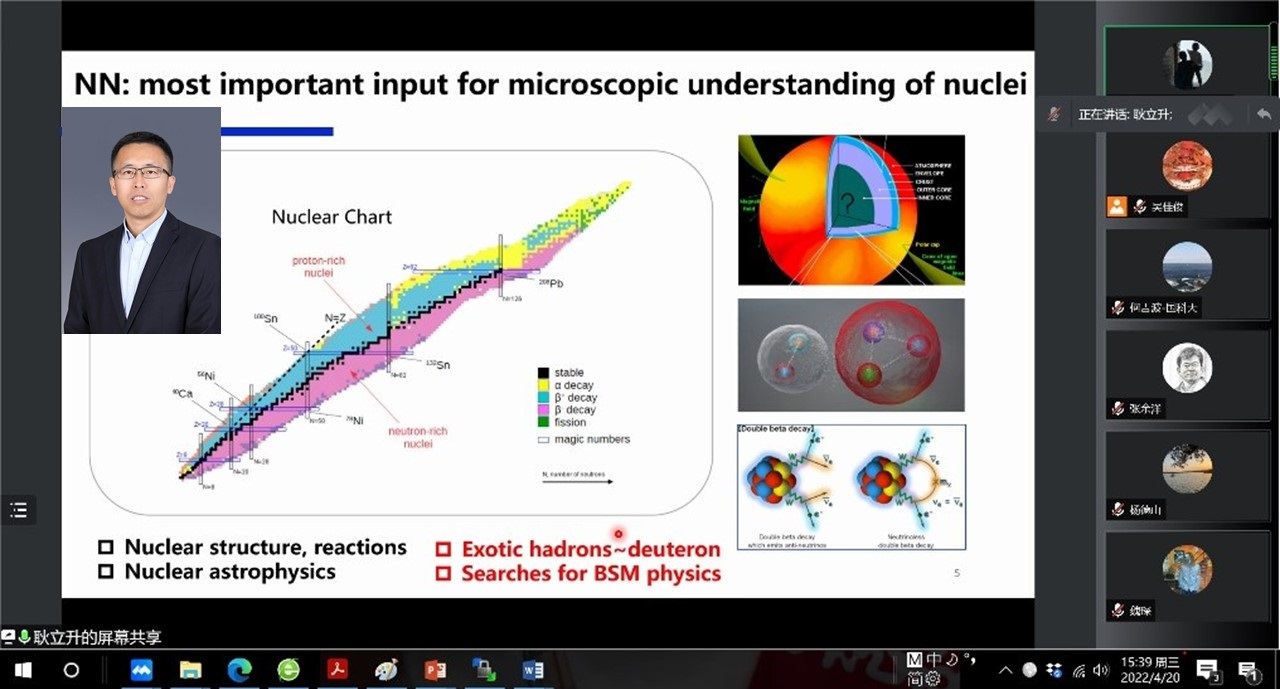Image resolution: width=1280 pixels, height=689 pixels.
Task: Click the reply arrow in the speaking banner
Action: click(x=1263, y=114)
